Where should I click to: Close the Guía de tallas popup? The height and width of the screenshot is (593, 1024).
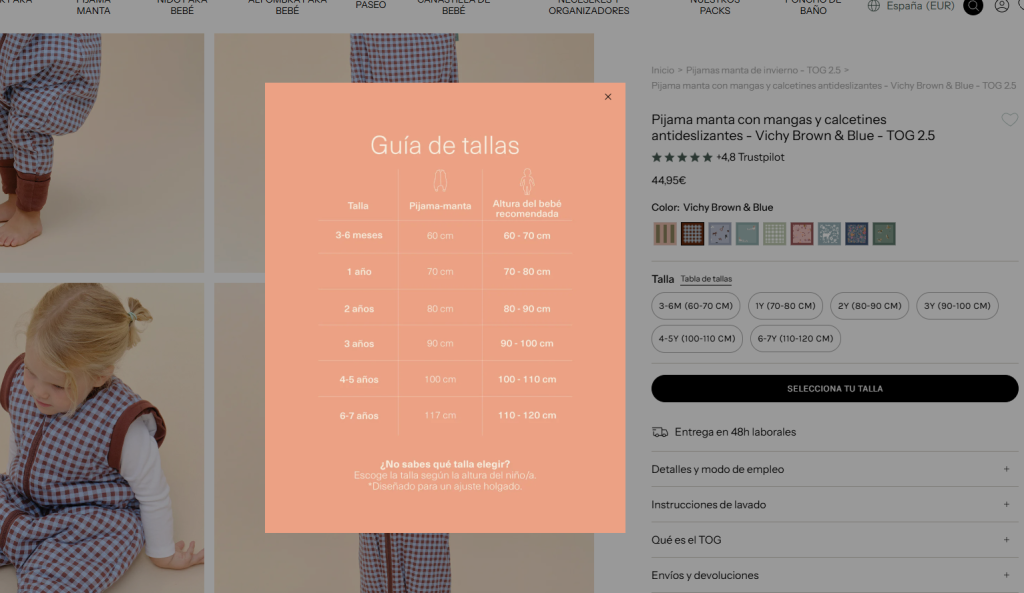608,97
